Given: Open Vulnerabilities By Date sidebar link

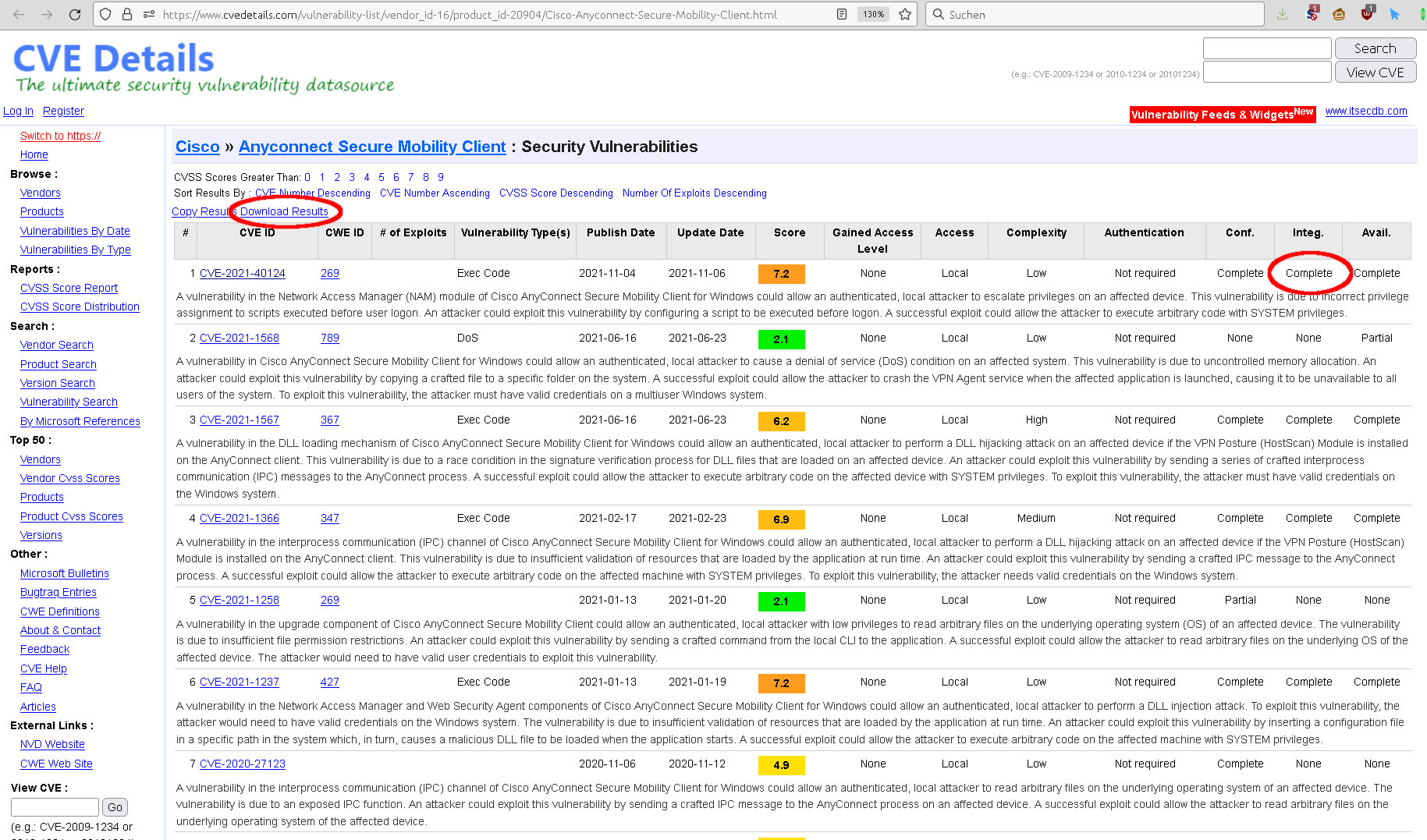Looking at the screenshot, I should pos(75,231).
